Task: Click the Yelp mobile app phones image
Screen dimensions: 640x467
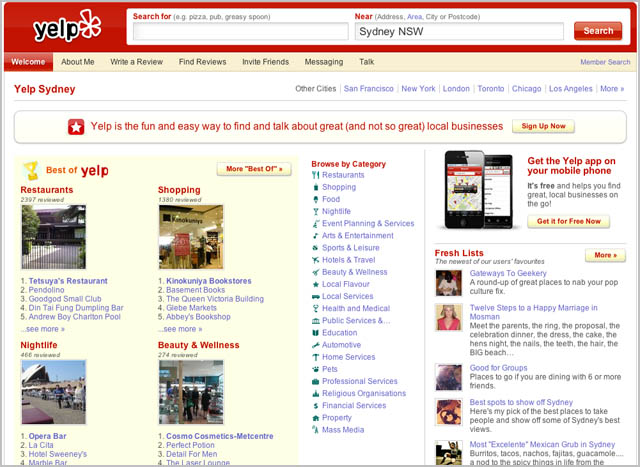Action: coord(478,190)
